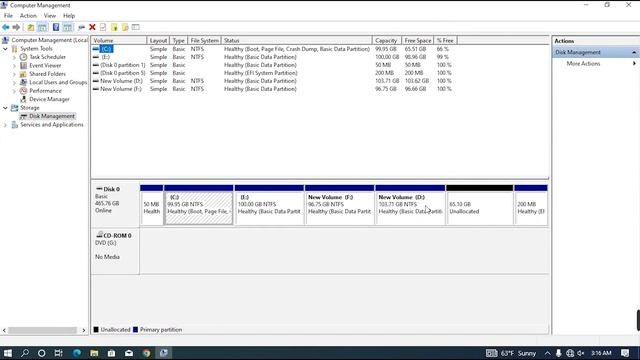
Task: Click the Event Viewer icon in tree
Action: [x=24, y=65]
